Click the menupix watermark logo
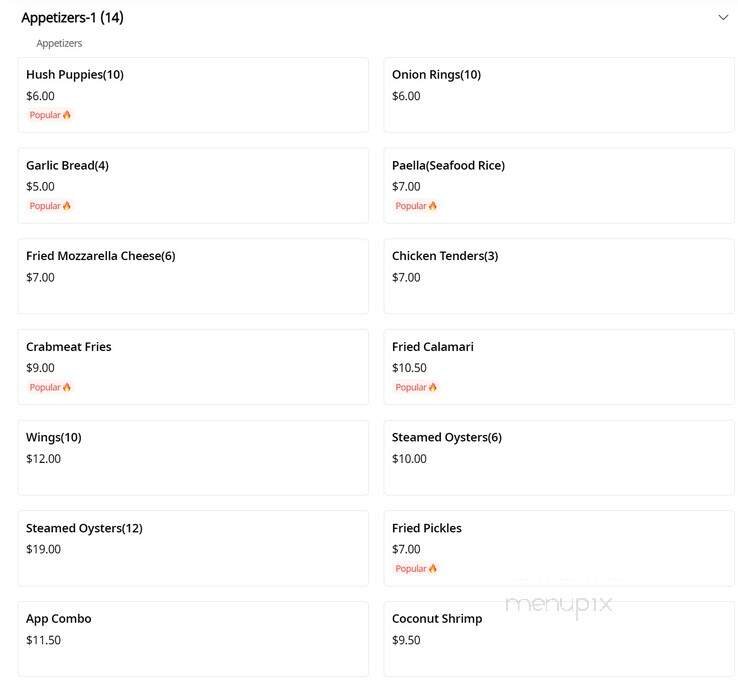 click(x=558, y=604)
